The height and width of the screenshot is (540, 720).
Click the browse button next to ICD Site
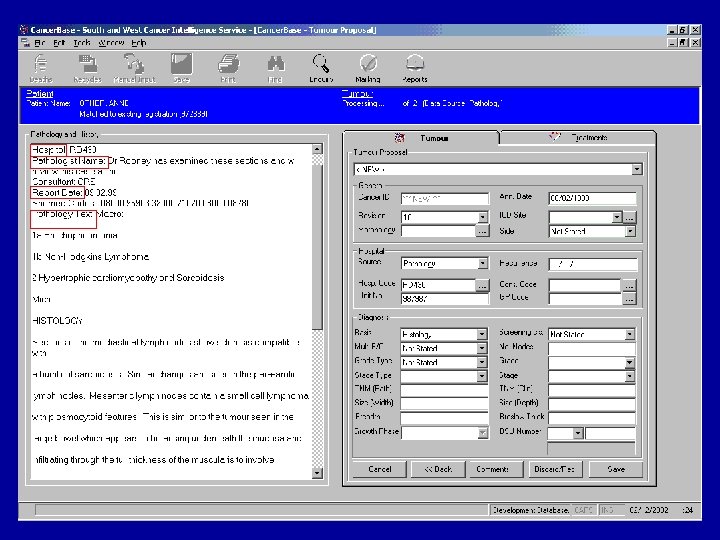pyautogui.click(x=630, y=217)
